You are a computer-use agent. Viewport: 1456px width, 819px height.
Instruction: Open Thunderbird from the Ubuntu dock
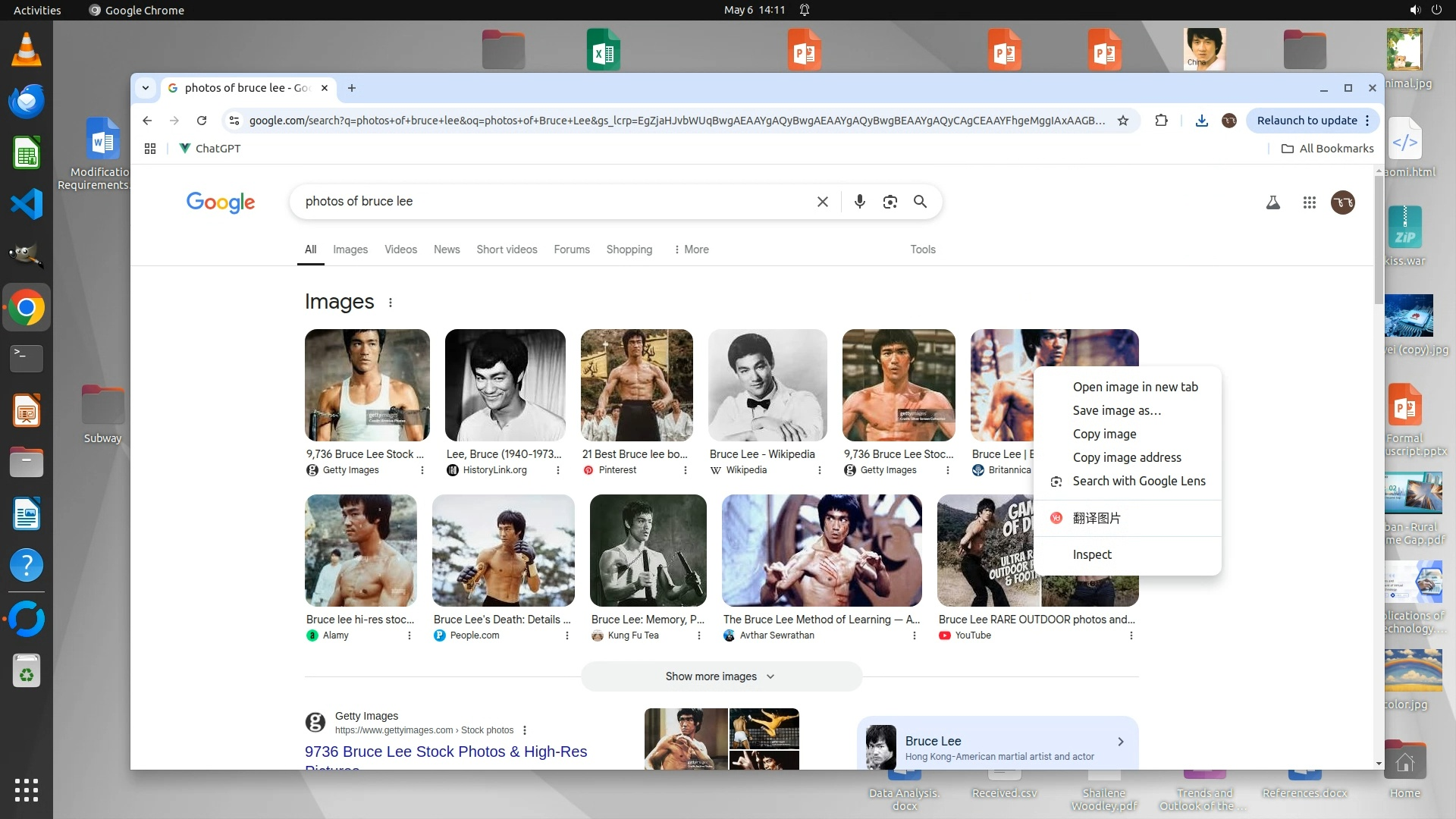[27, 102]
